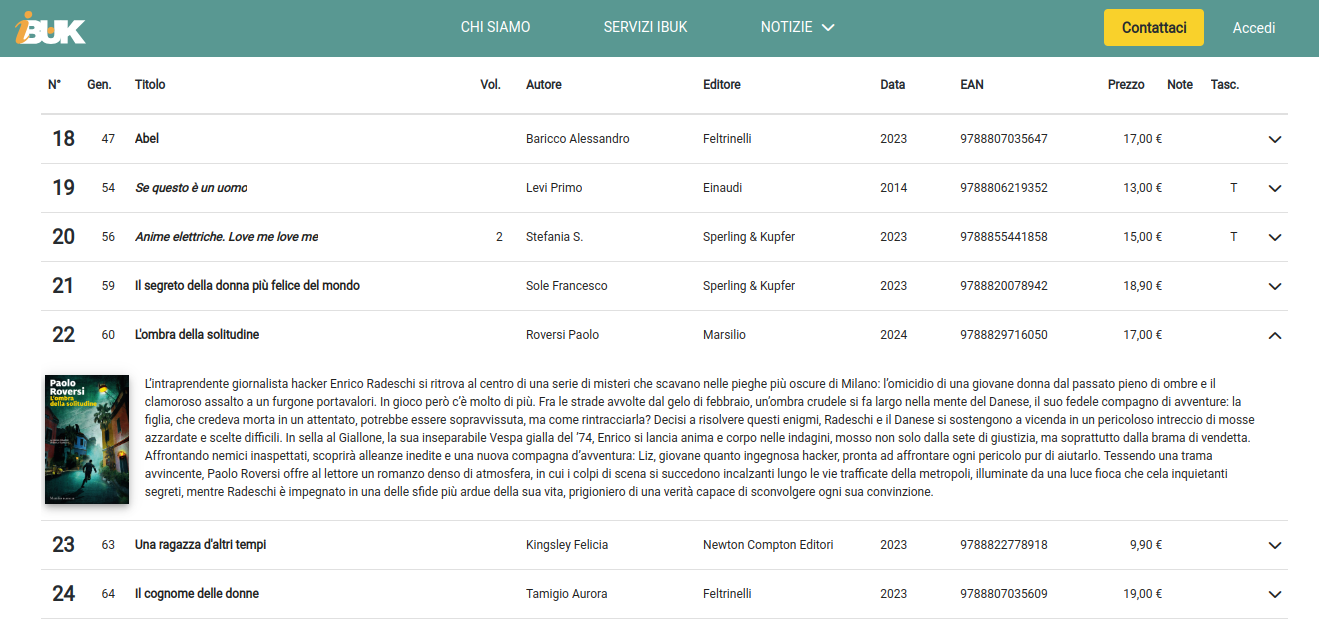Click the Vol. column header
The image size is (1319, 623).
(490, 85)
